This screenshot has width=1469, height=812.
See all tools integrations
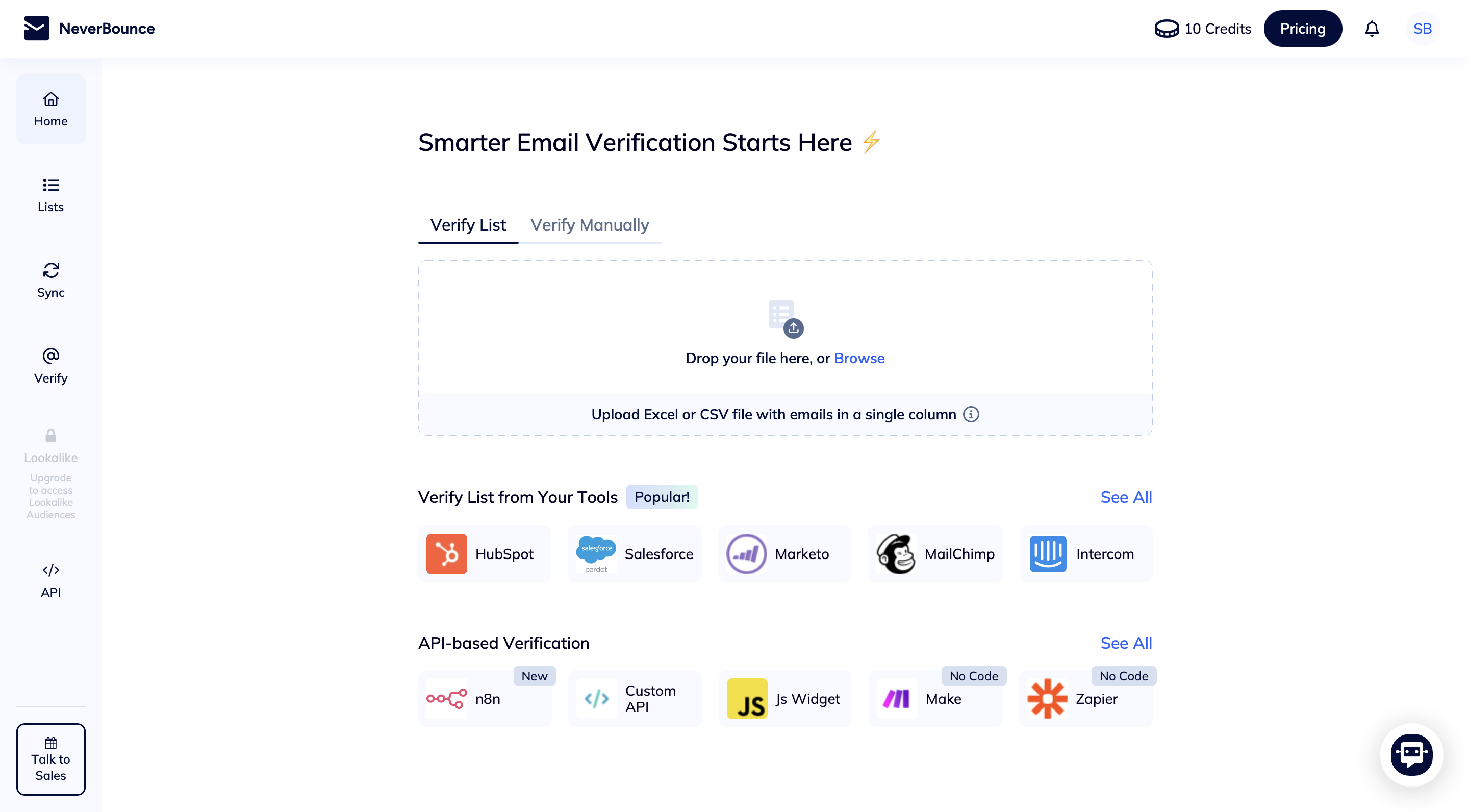point(1126,497)
